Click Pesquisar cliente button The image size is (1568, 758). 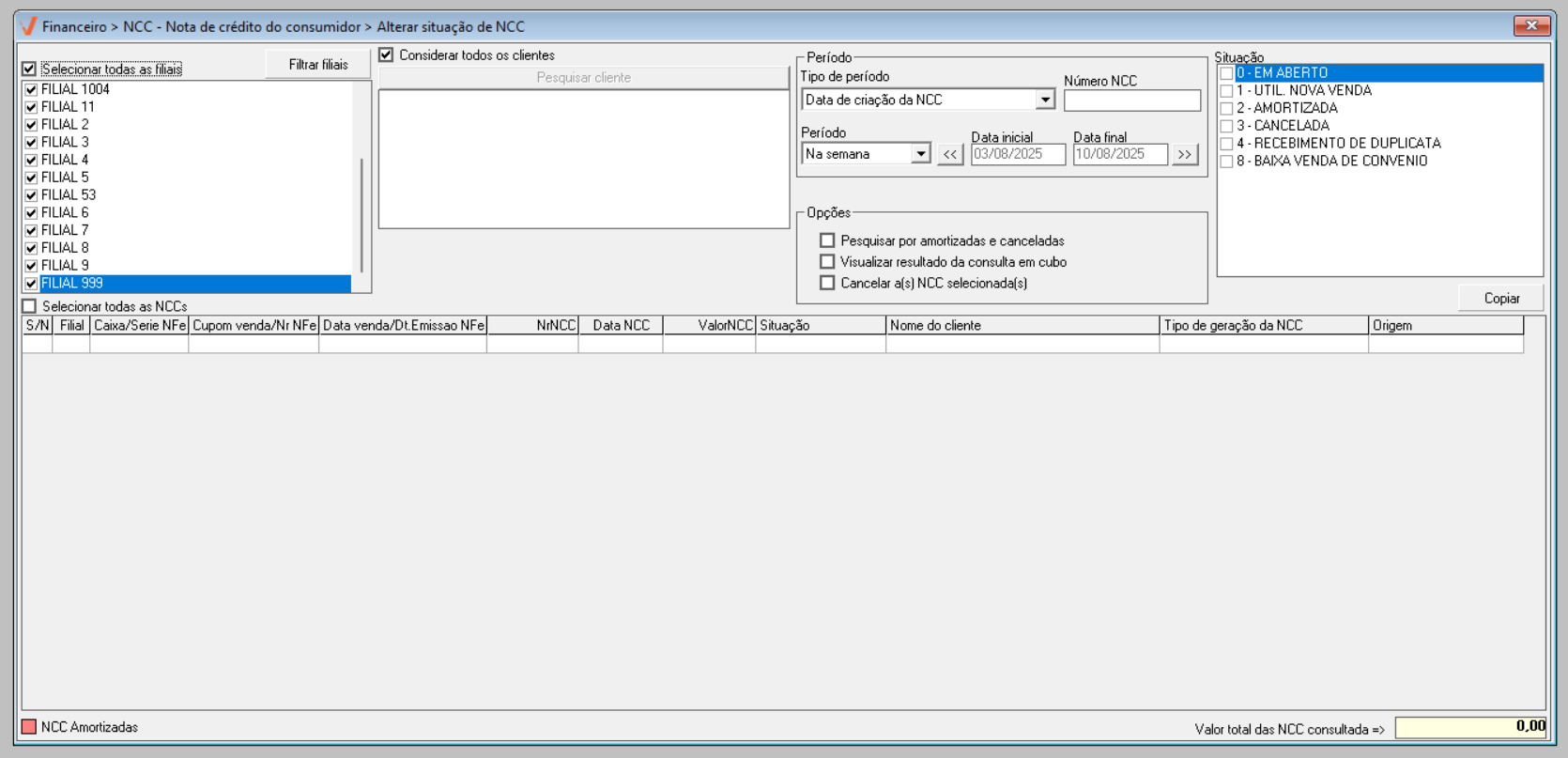tap(583, 78)
